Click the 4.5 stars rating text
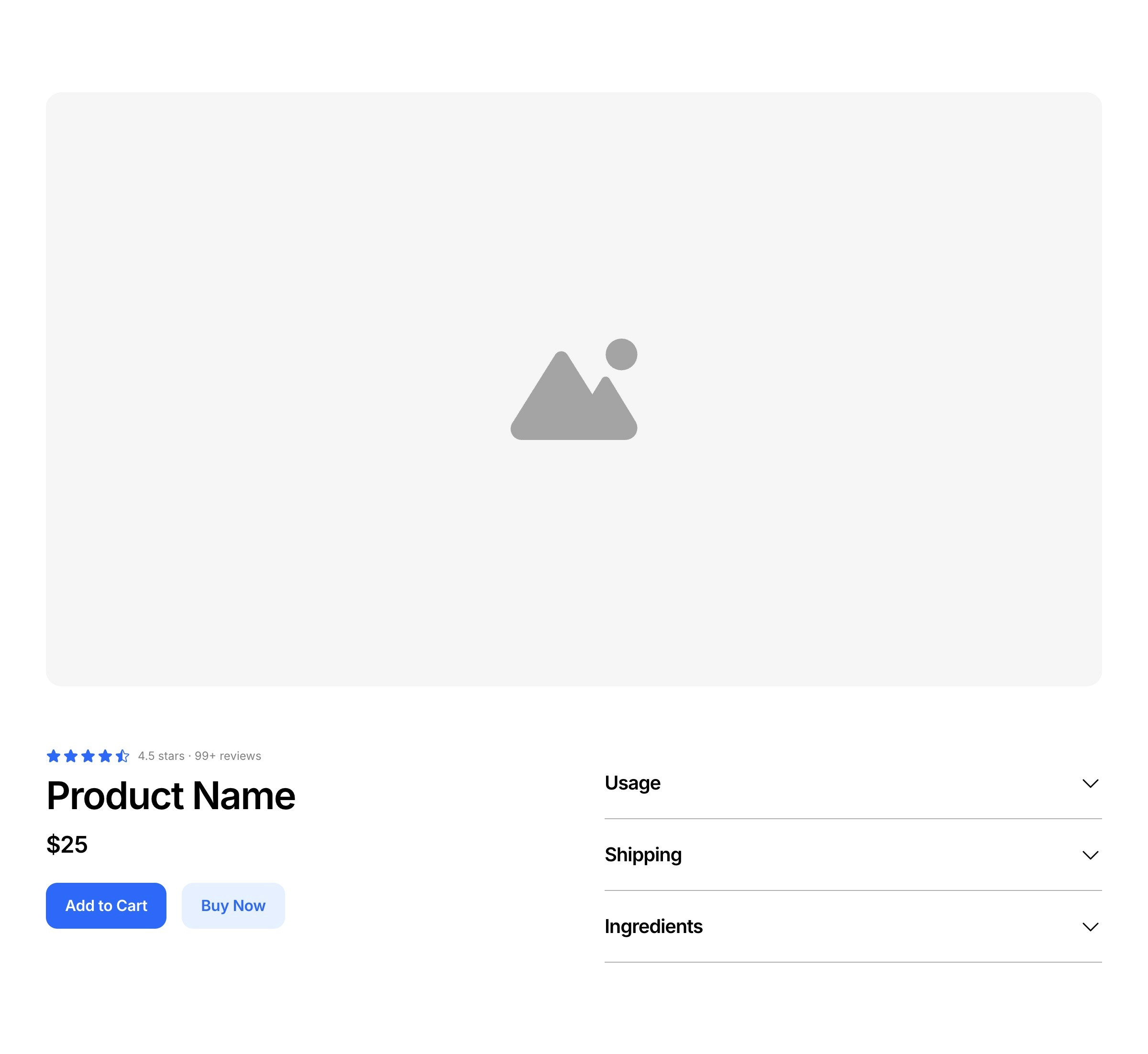The height and width of the screenshot is (1054, 1148). click(161, 756)
